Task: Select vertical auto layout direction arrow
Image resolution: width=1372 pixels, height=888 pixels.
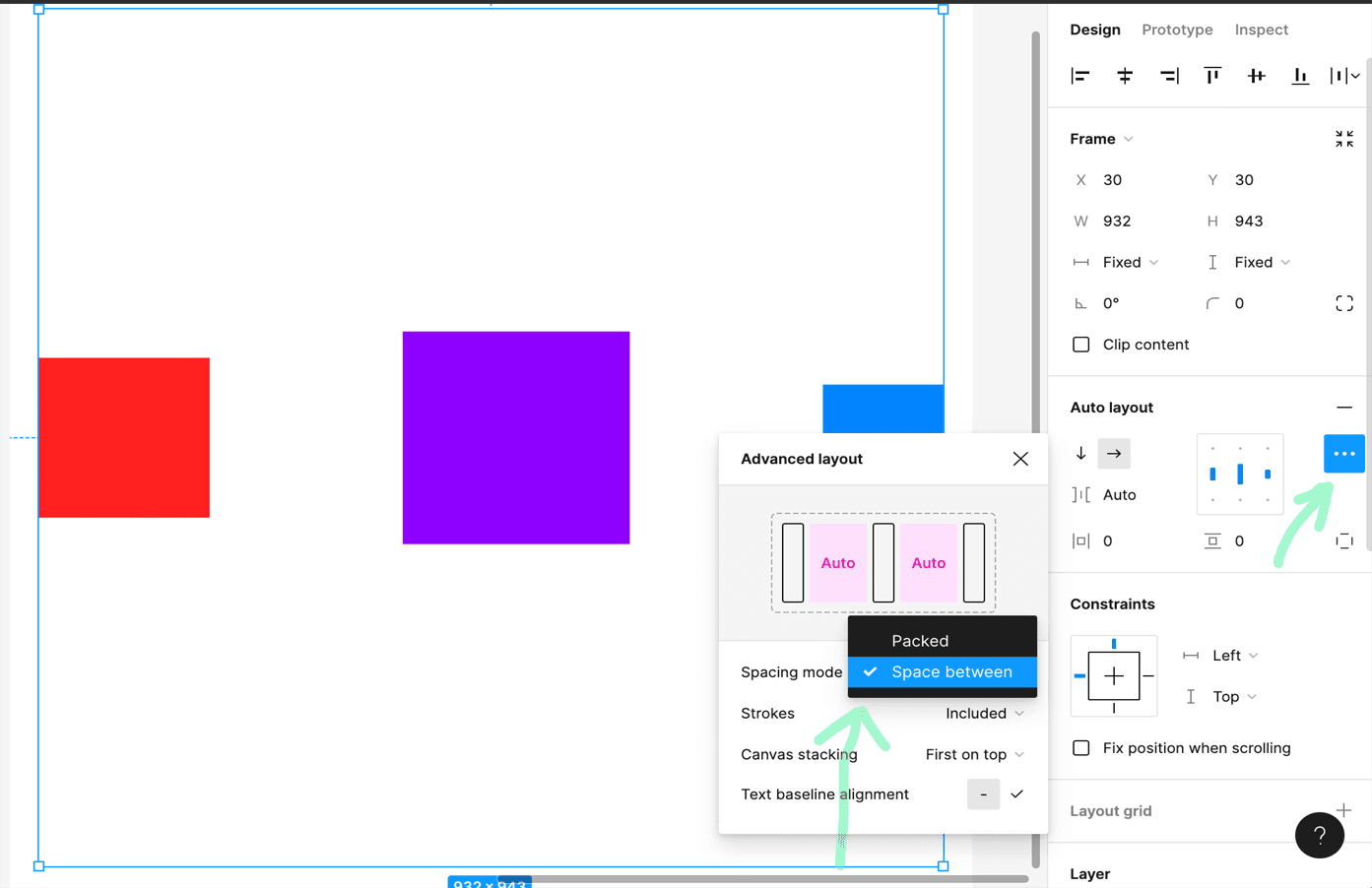Action: pyautogui.click(x=1081, y=454)
